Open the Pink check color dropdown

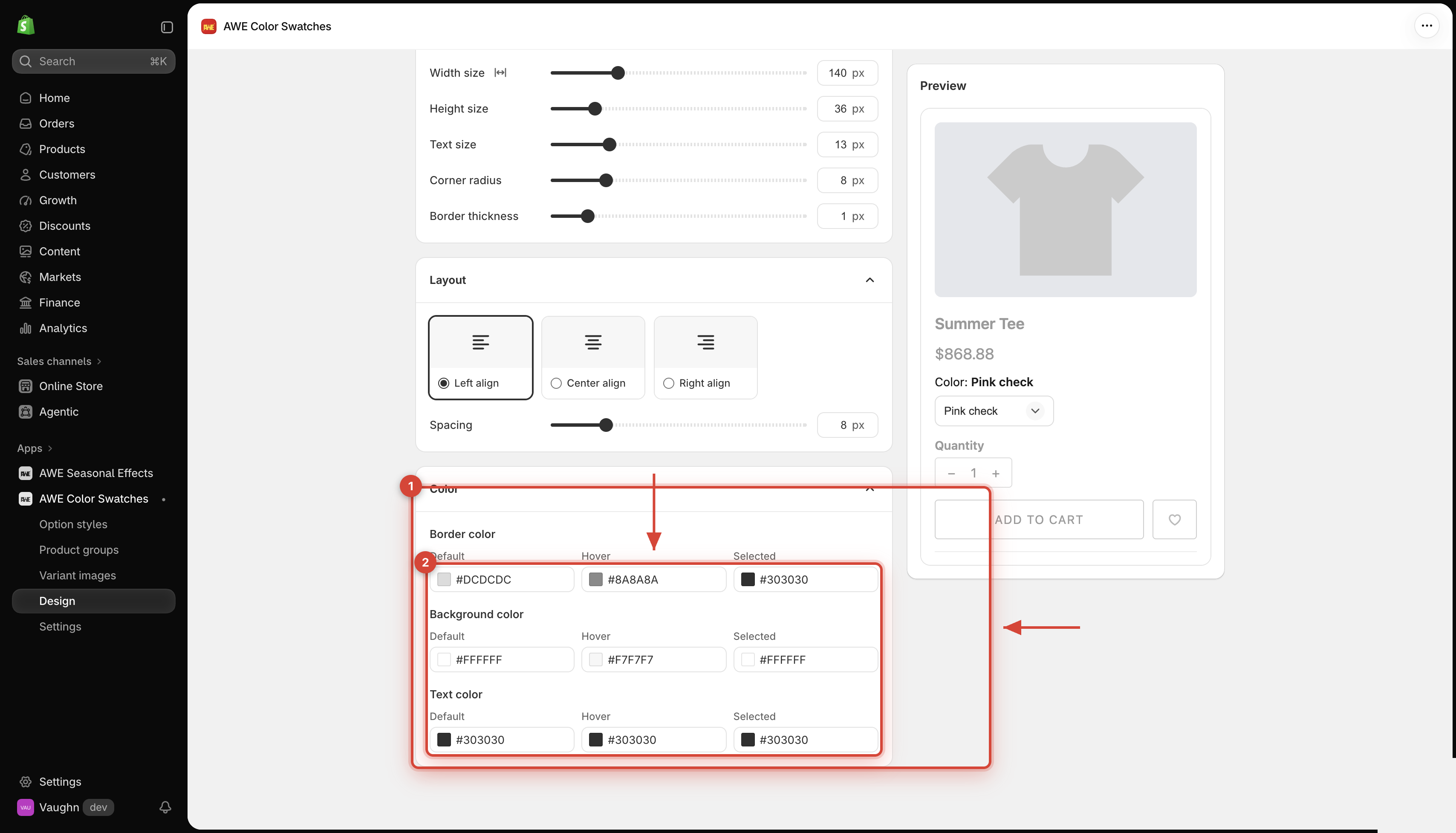point(994,411)
